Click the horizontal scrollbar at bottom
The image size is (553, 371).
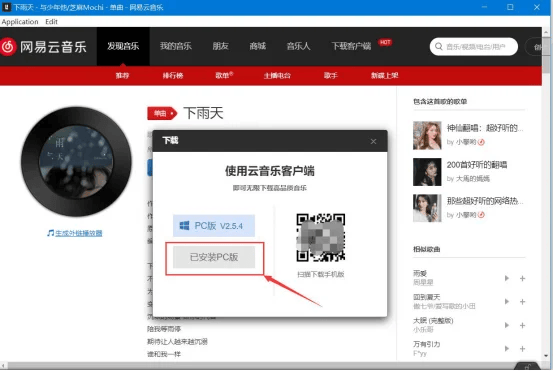(261, 366)
